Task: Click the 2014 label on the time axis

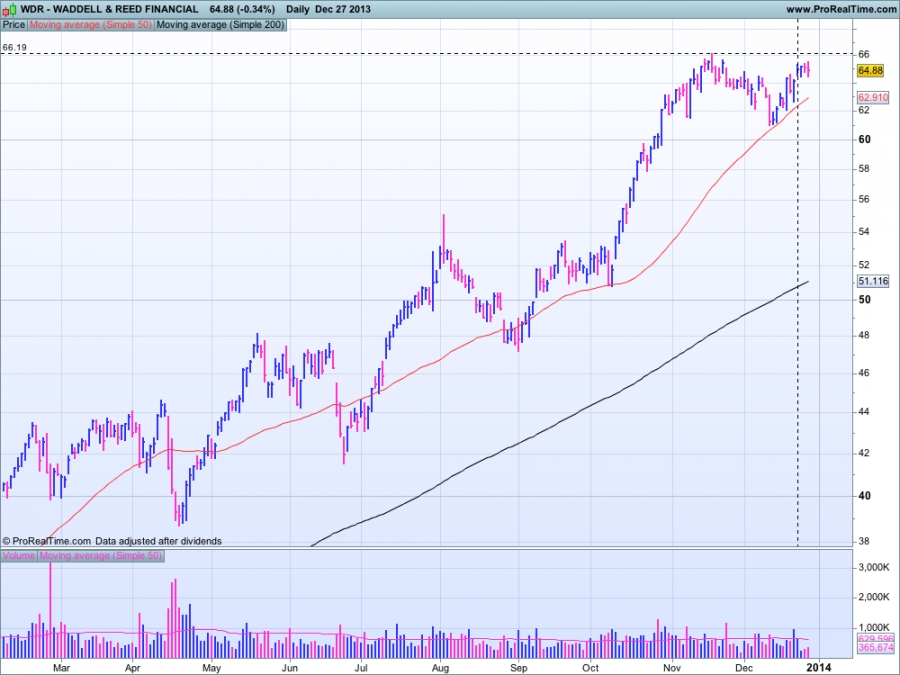Action: tap(818, 667)
